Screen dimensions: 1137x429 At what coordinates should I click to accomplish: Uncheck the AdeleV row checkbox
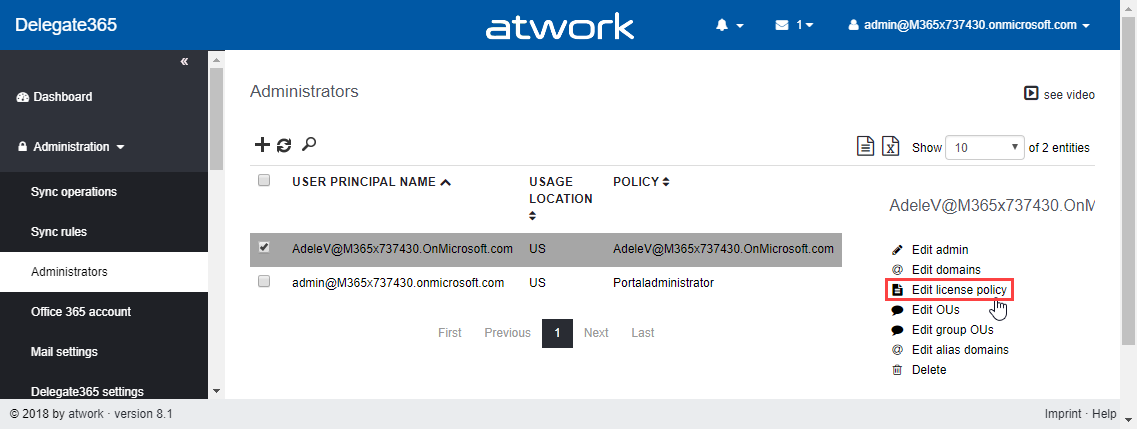264,247
